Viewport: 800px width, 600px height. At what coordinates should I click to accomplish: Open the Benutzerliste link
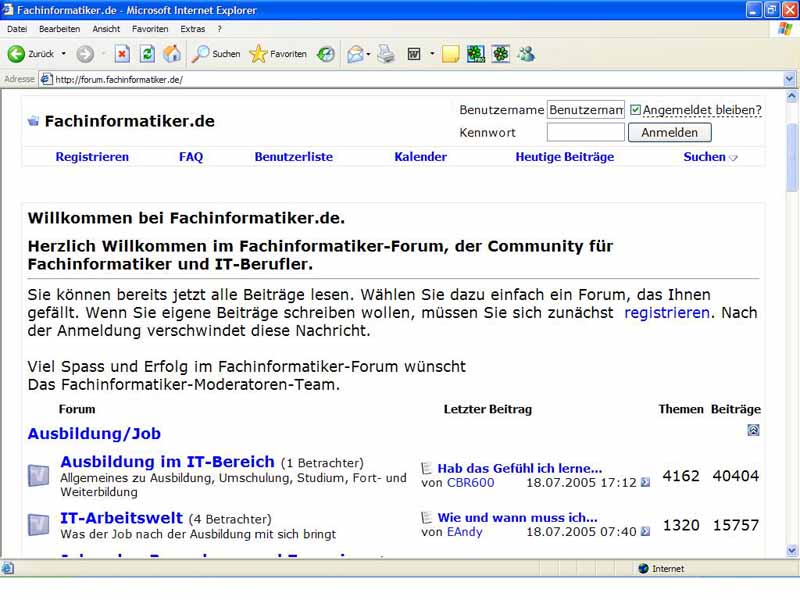(x=293, y=157)
